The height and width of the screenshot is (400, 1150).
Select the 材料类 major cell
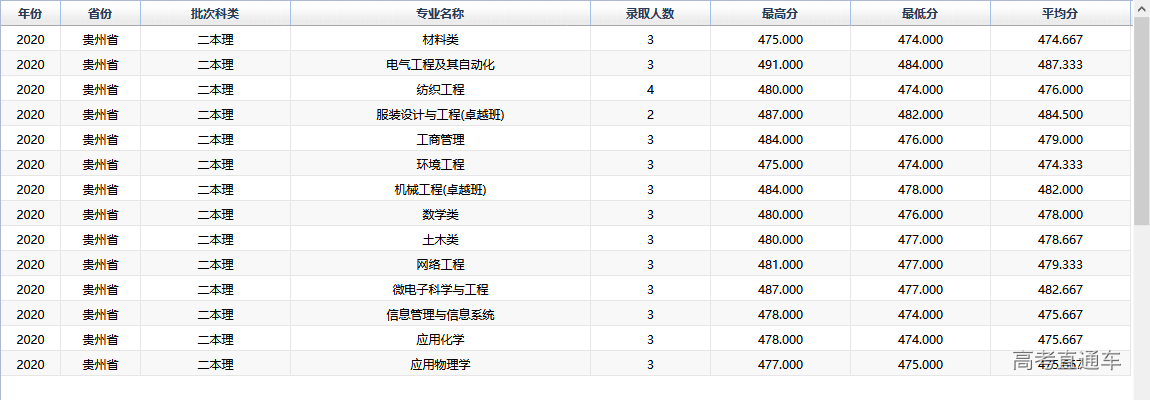pyautogui.click(x=440, y=39)
